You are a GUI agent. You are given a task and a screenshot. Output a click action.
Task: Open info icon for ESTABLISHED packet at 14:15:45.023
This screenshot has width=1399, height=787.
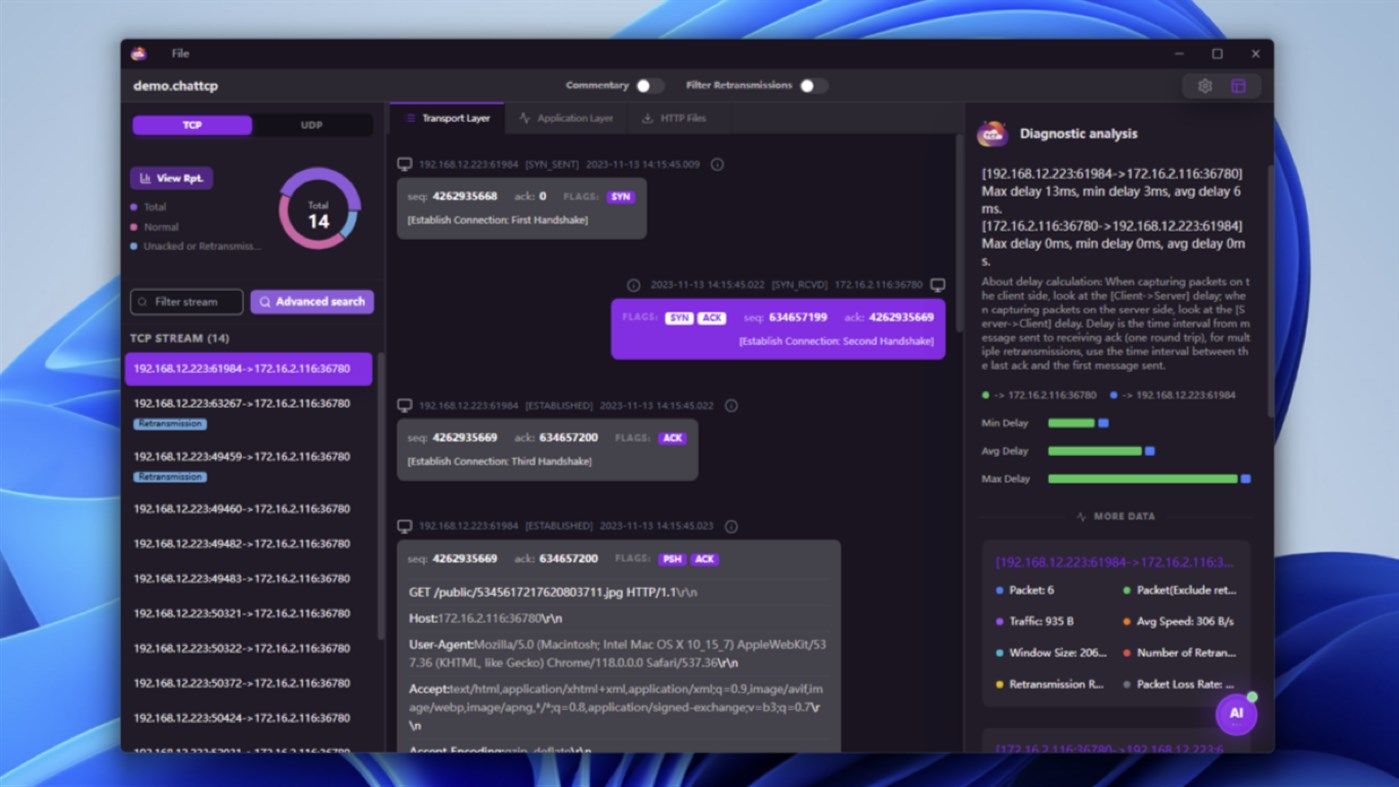coord(731,526)
